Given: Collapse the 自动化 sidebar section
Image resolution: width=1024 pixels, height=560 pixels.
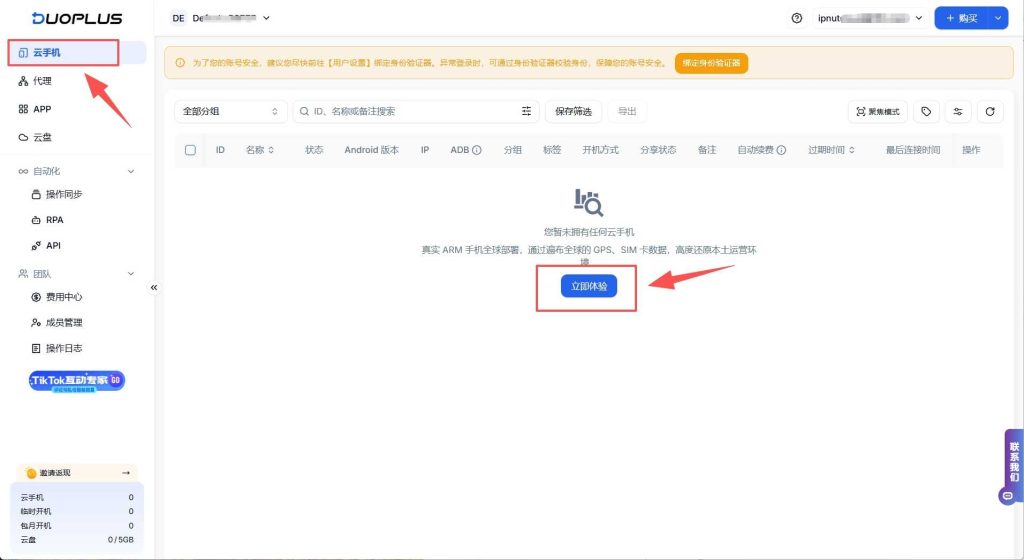Looking at the screenshot, I should tap(130, 171).
